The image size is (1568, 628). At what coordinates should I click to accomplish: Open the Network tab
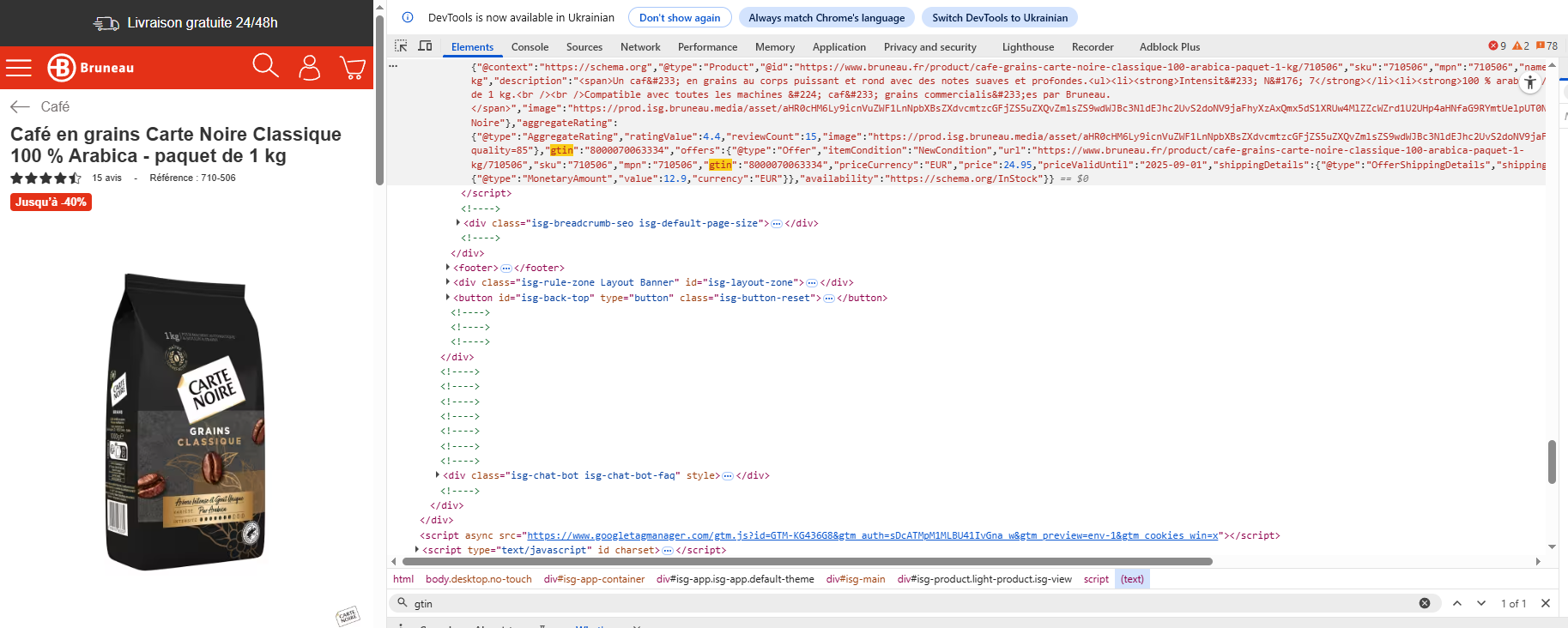640,47
